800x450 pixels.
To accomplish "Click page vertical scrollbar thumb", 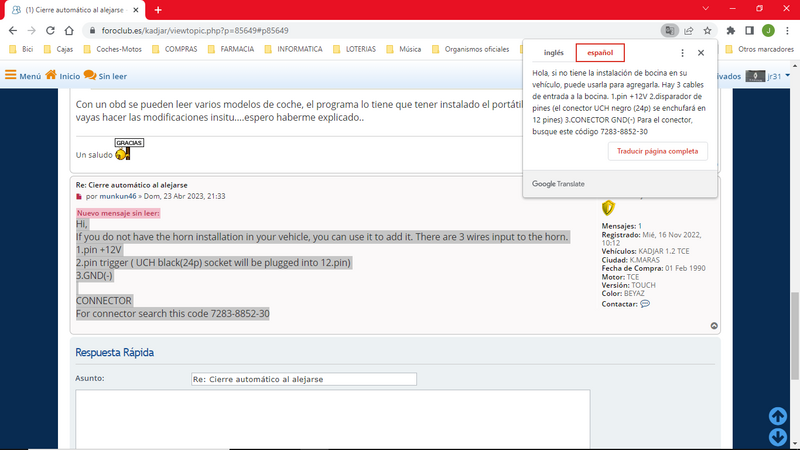I will (x=795, y=336).
